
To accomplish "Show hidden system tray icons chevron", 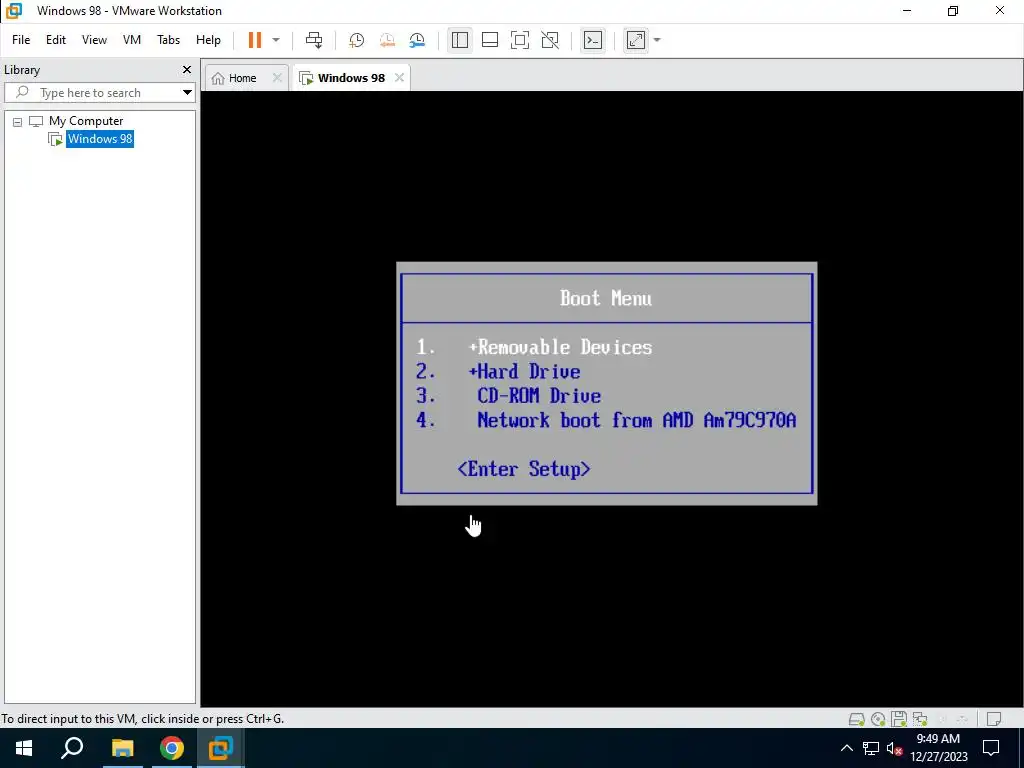I will [846, 748].
